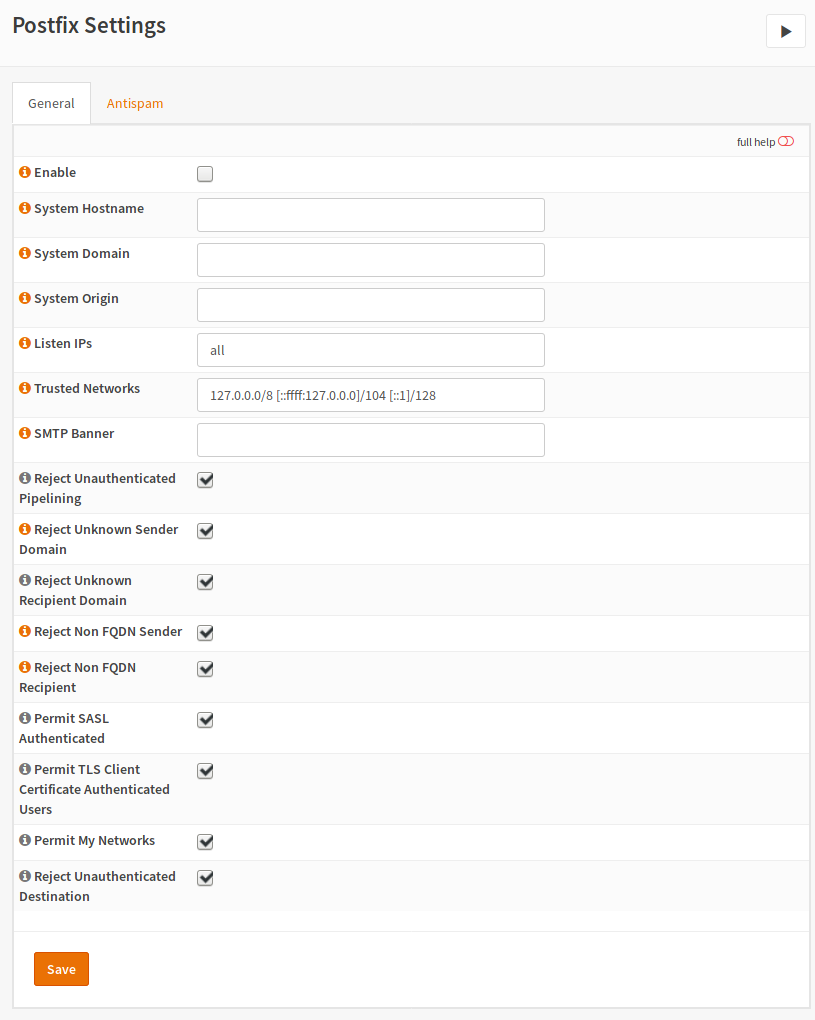Image resolution: width=815 pixels, height=1020 pixels.
Task: Click the Reject Non FQDN Sender info icon
Action: pos(25,632)
